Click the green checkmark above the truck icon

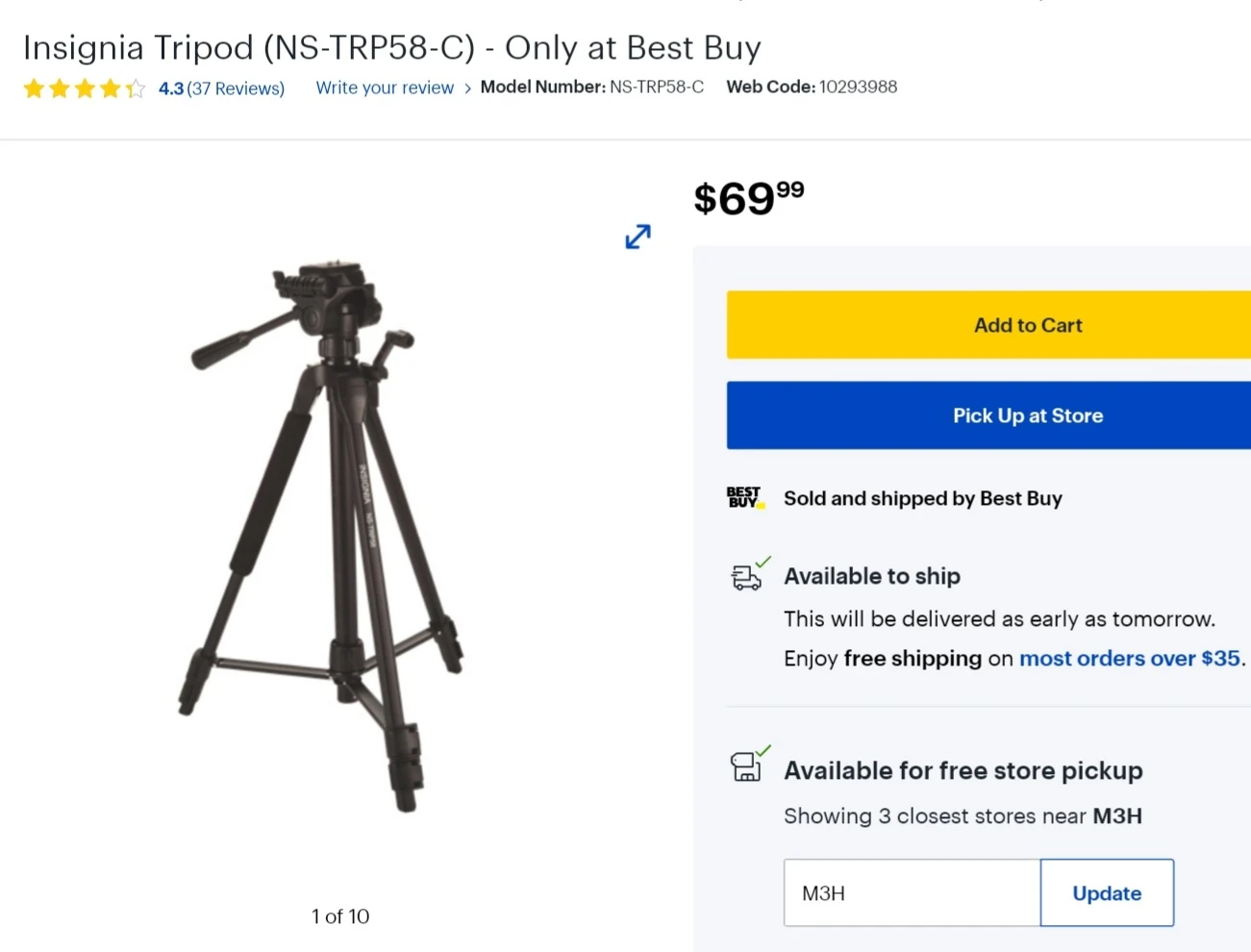click(764, 563)
